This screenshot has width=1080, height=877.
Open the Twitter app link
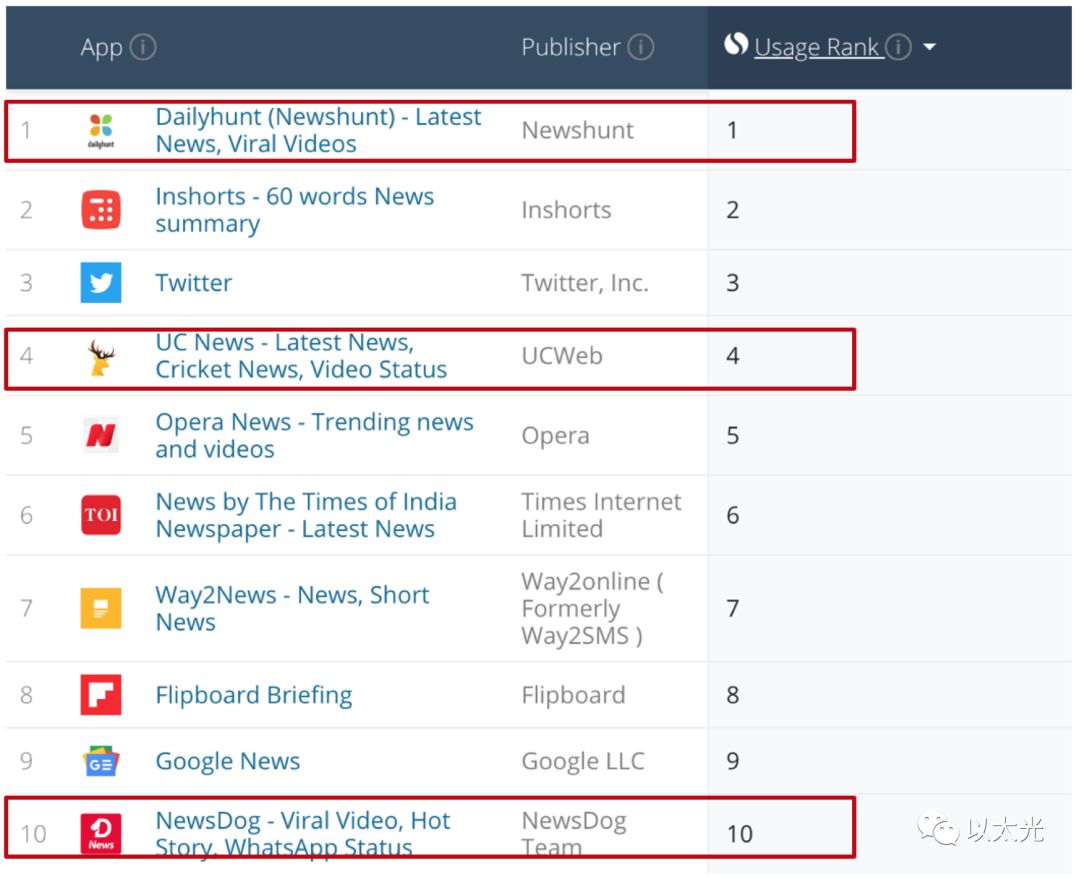[x=194, y=282]
